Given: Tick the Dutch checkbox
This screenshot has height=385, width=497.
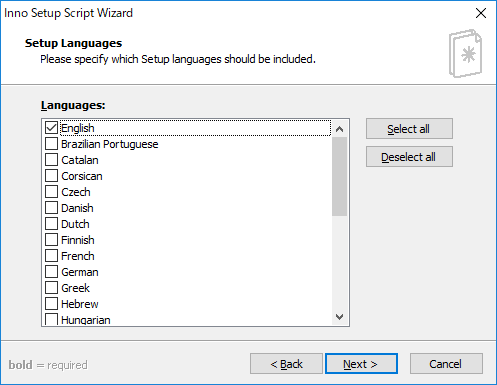Looking at the screenshot, I should click(51, 224).
